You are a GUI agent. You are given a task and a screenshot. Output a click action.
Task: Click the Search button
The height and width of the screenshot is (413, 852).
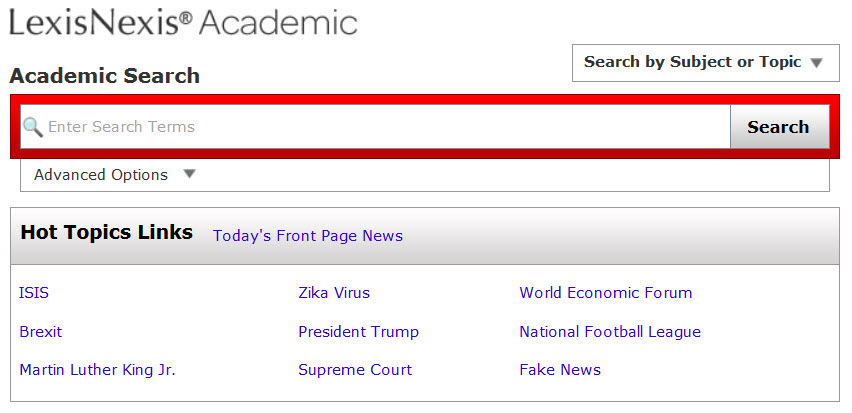780,127
